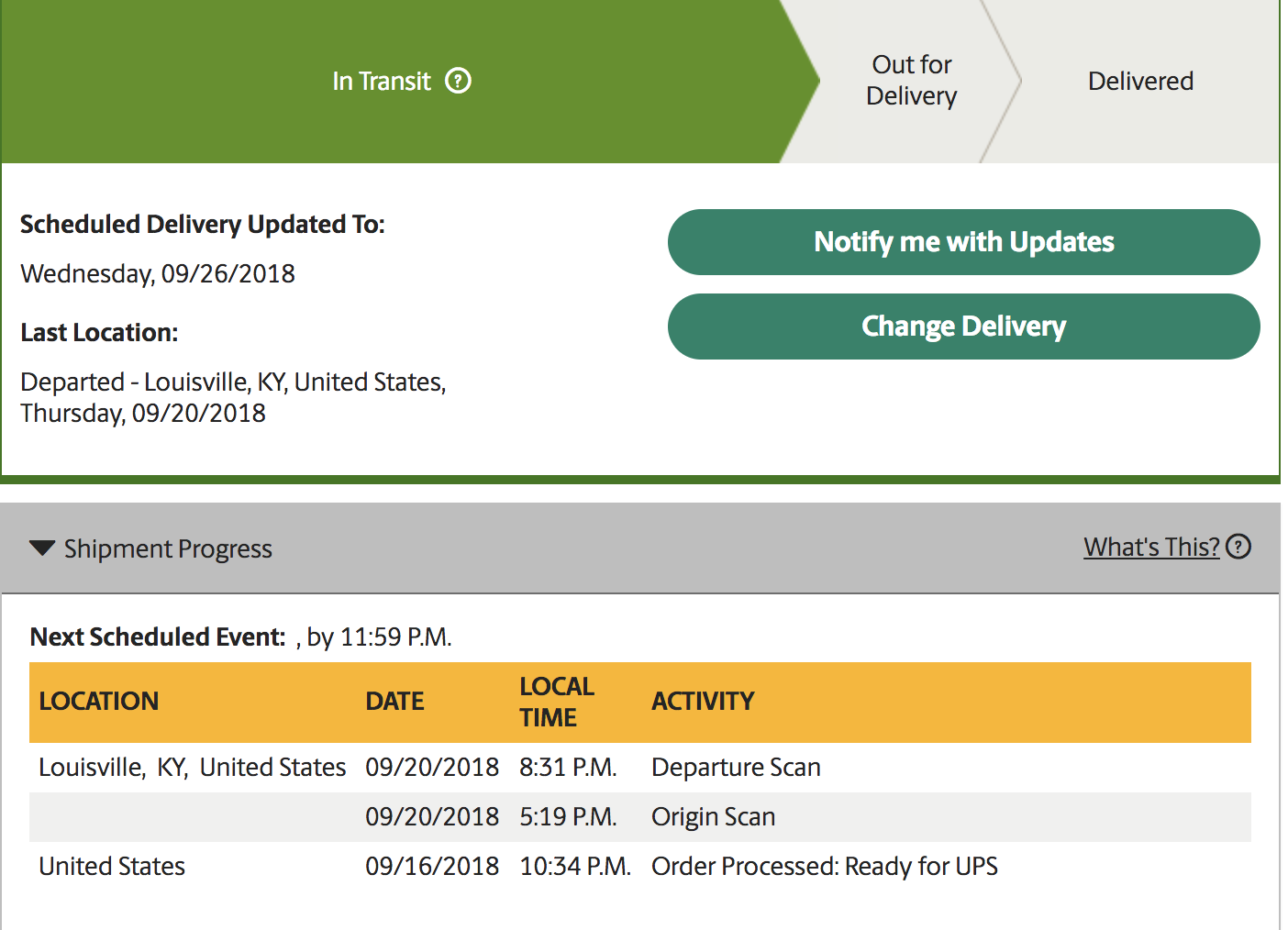Image resolution: width=1288 pixels, height=930 pixels.
Task: Select the Departure Scan activity row
Action: pos(640,768)
